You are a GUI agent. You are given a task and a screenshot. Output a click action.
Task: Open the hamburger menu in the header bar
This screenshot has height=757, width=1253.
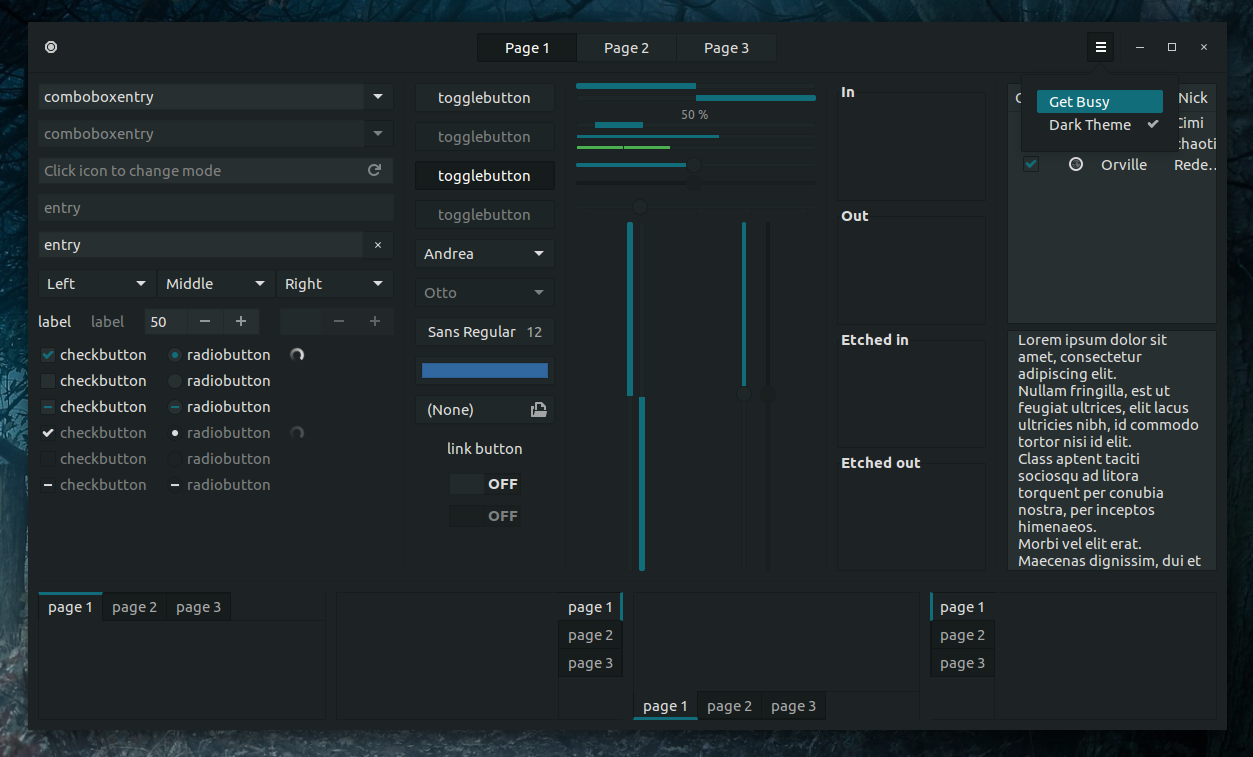(1100, 47)
